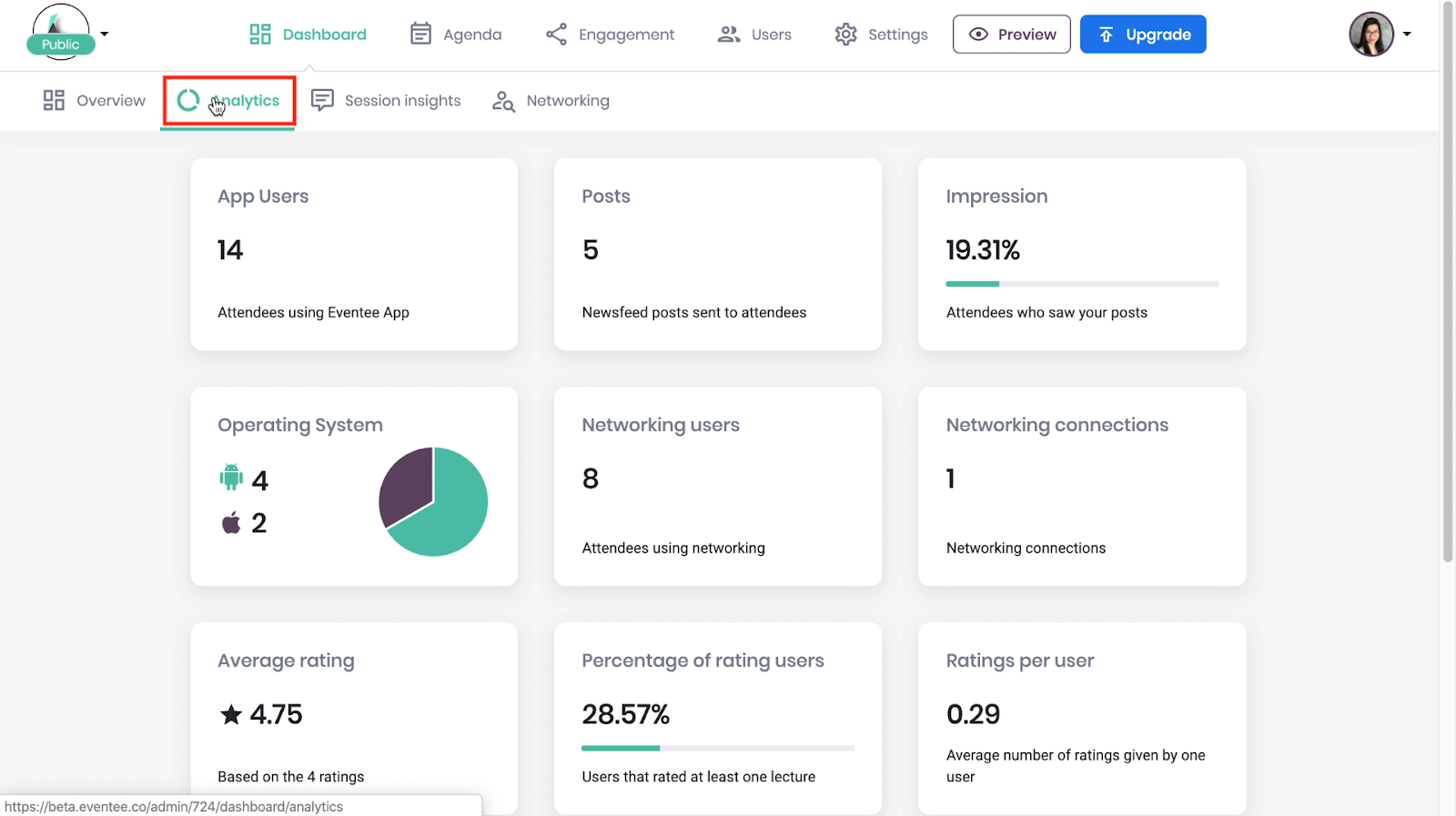This screenshot has height=816, width=1456.
Task: Click the Users people icon
Action: pos(729,35)
